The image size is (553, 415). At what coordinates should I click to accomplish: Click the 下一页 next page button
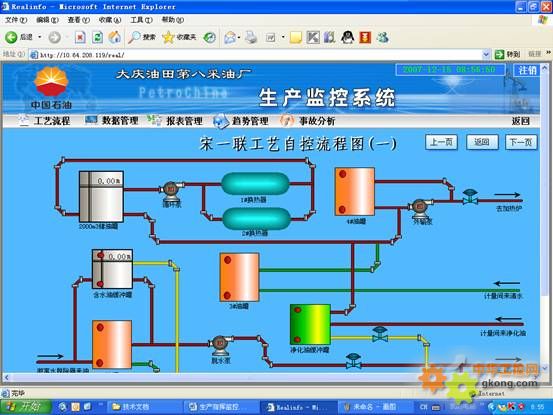tap(521, 142)
